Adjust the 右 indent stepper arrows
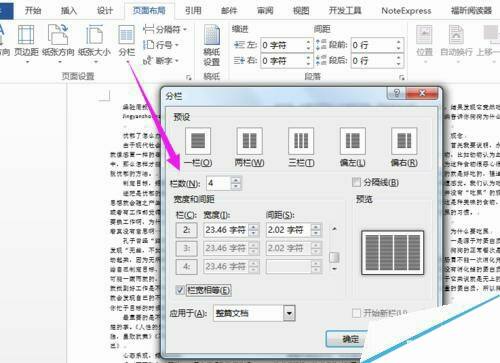 (x=309, y=61)
